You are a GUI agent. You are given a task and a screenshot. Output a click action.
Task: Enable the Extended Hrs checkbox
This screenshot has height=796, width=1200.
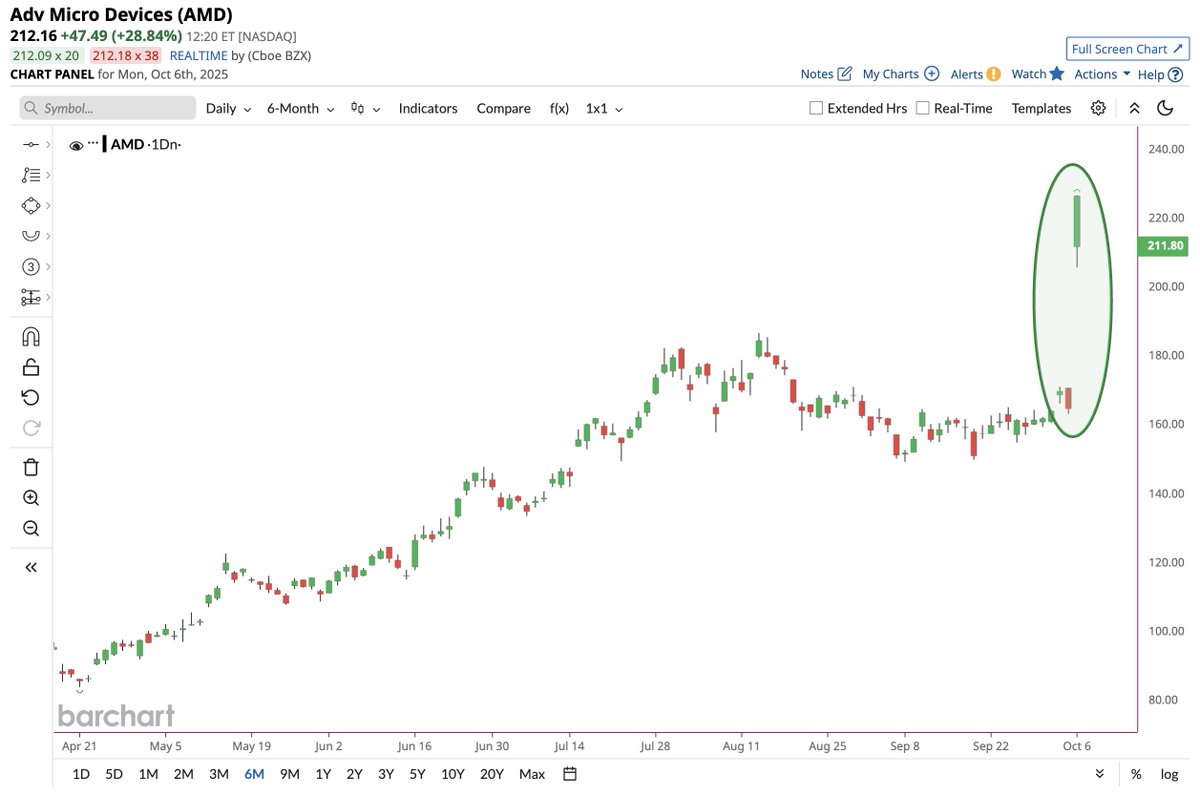[x=816, y=108]
